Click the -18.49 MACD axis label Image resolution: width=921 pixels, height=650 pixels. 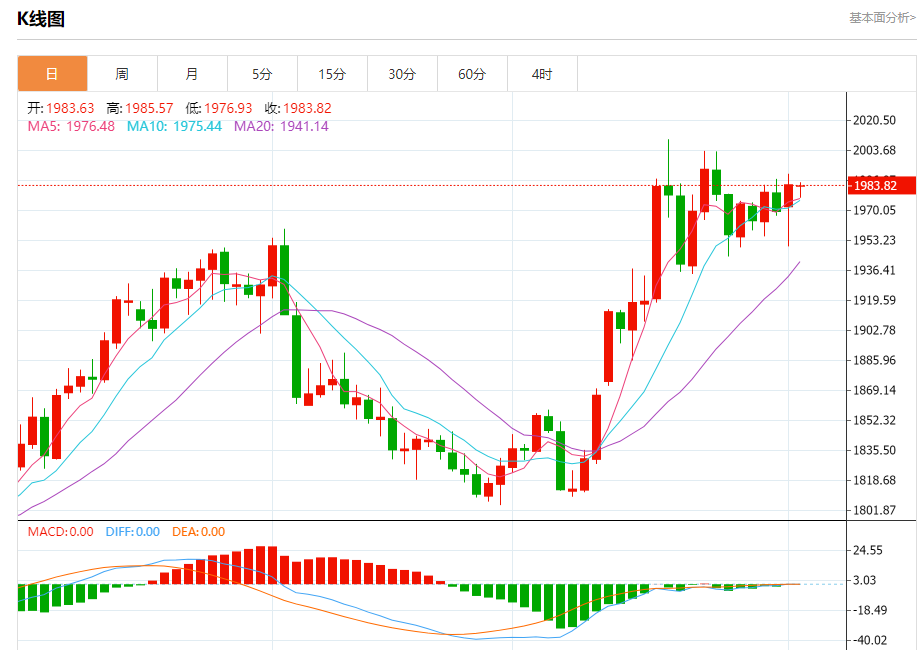[x=870, y=610]
